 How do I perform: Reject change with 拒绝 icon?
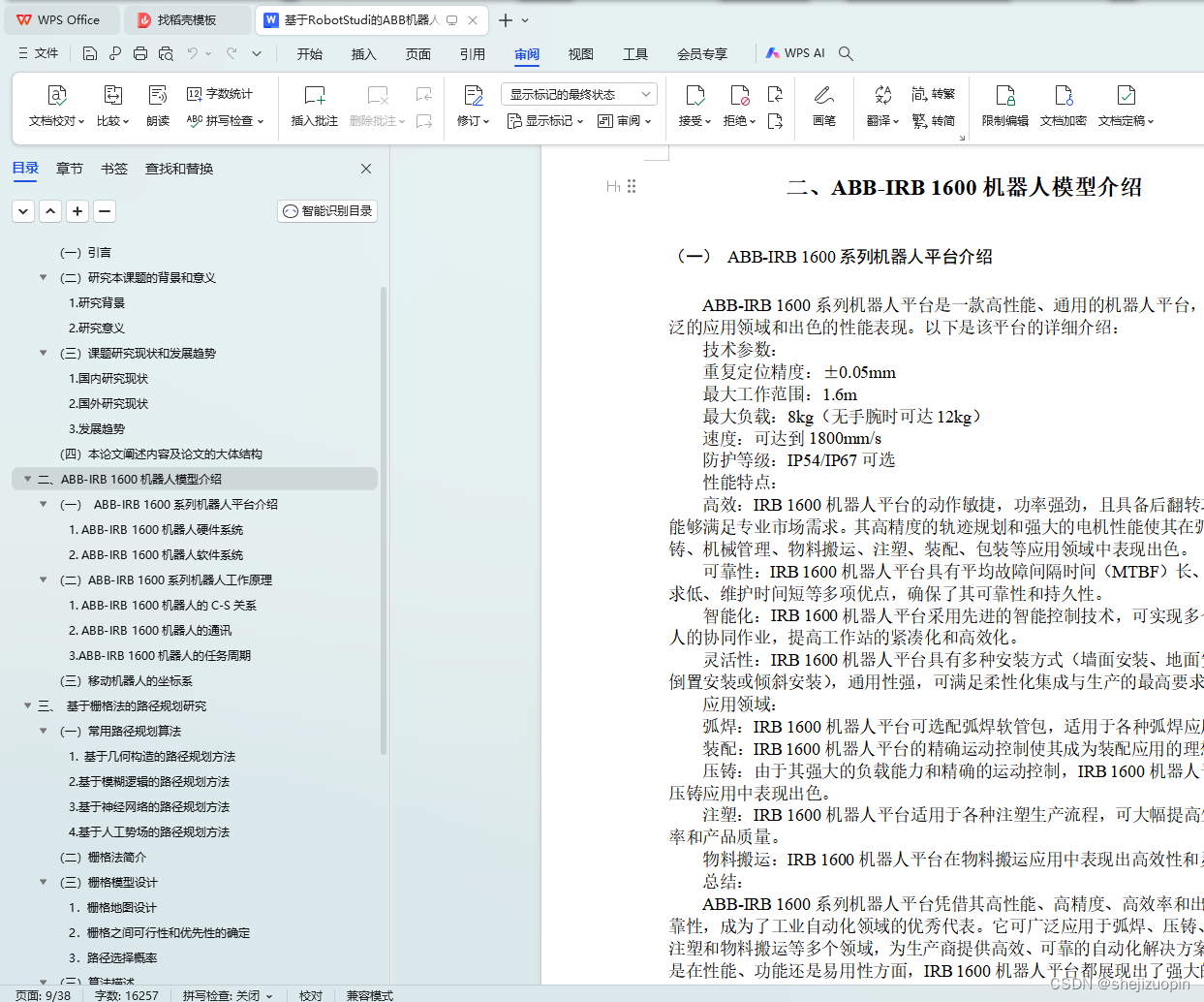click(x=740, y=95)
